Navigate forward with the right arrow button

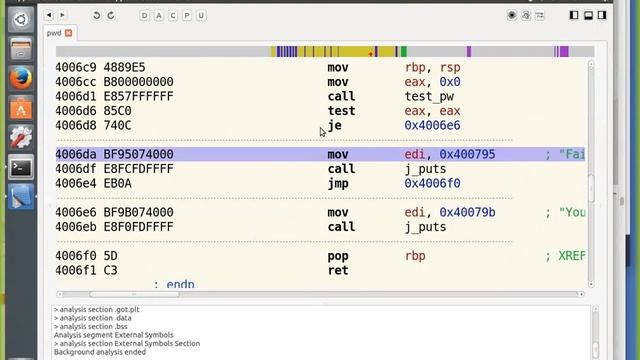[62, 16]
